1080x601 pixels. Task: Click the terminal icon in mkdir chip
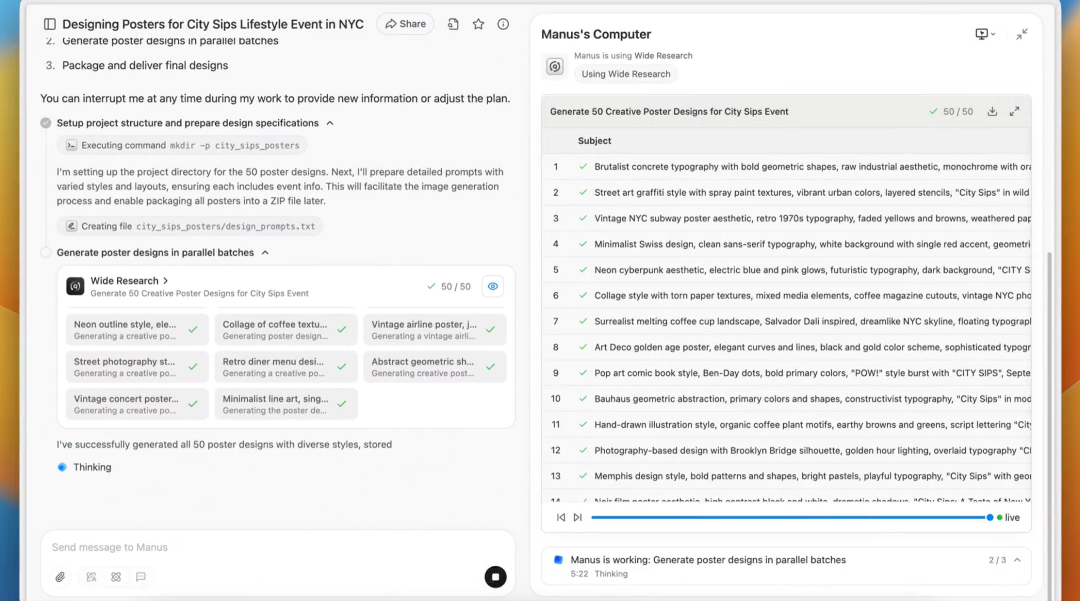[71, 145]
